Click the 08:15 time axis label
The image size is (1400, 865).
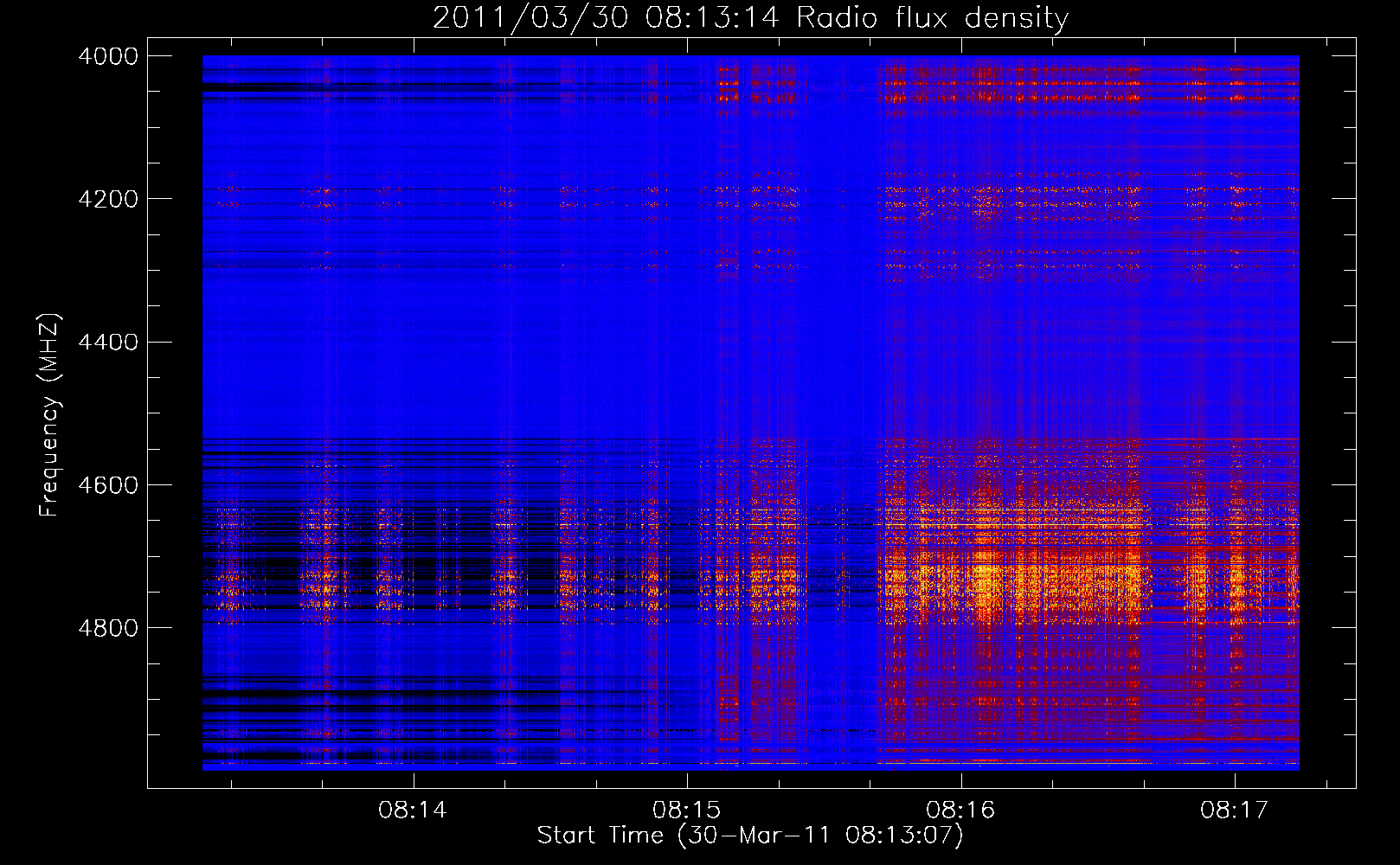(x=687, y=811)
